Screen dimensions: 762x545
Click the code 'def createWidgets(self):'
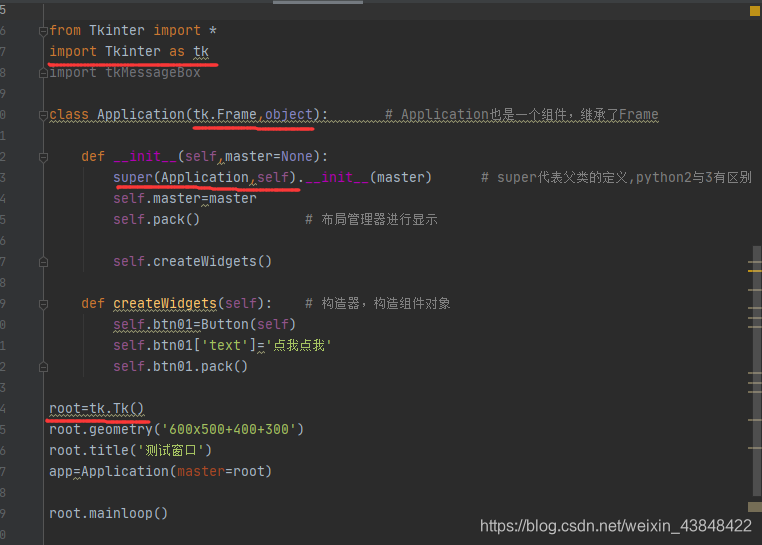pos(176,303)
